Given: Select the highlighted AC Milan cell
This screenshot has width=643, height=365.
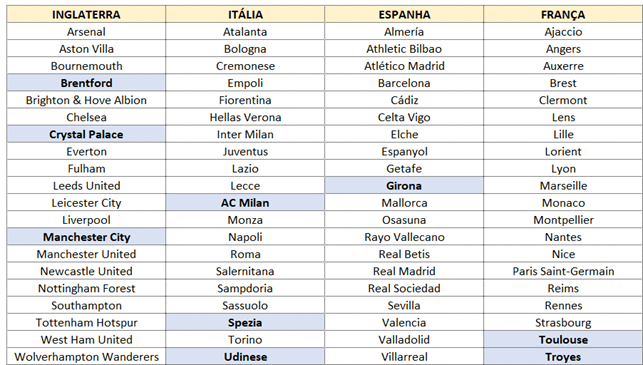Looking at the screenshot, I should (x=245, y=203).
